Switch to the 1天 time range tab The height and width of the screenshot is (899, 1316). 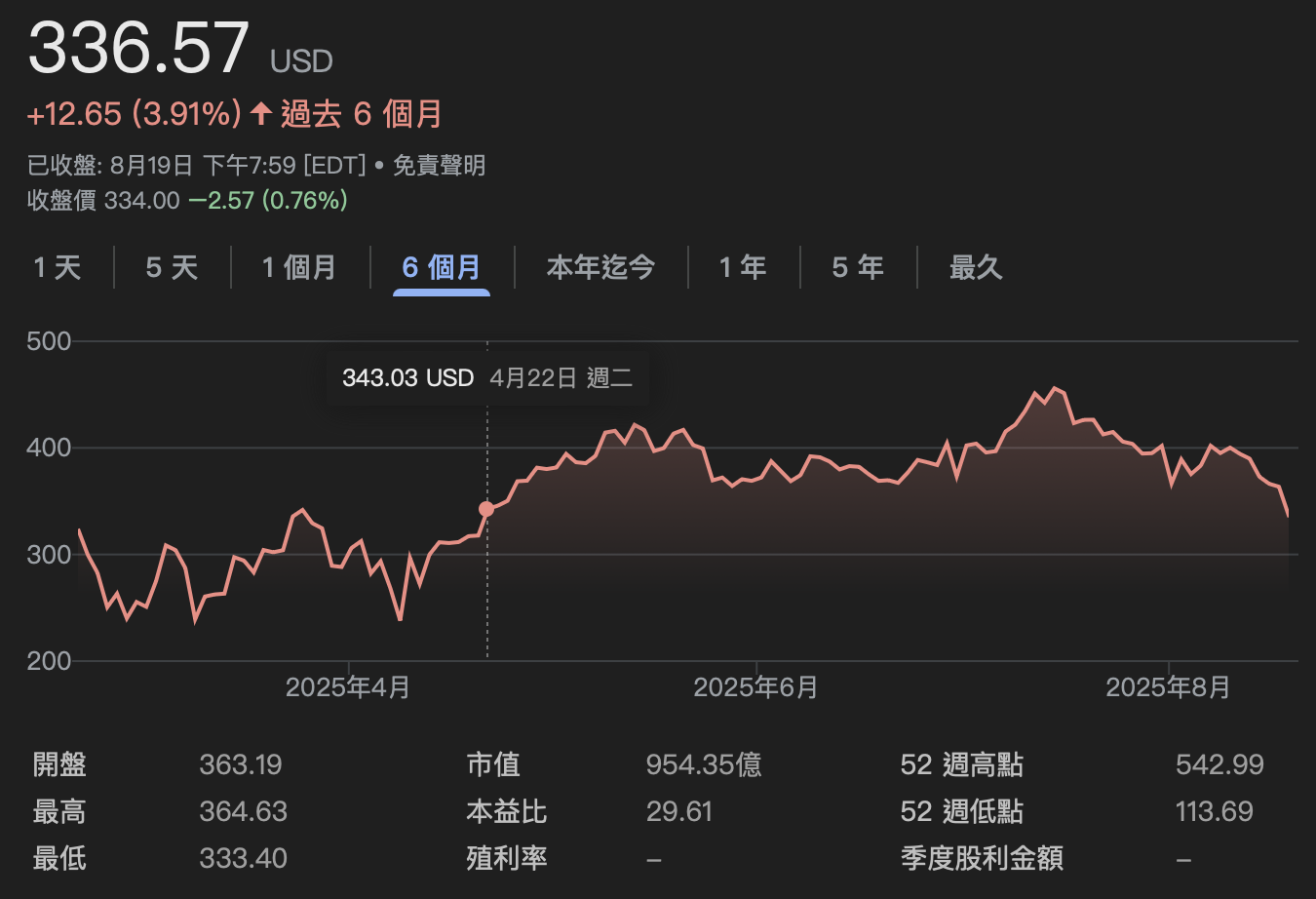click(x=57, y=267)
